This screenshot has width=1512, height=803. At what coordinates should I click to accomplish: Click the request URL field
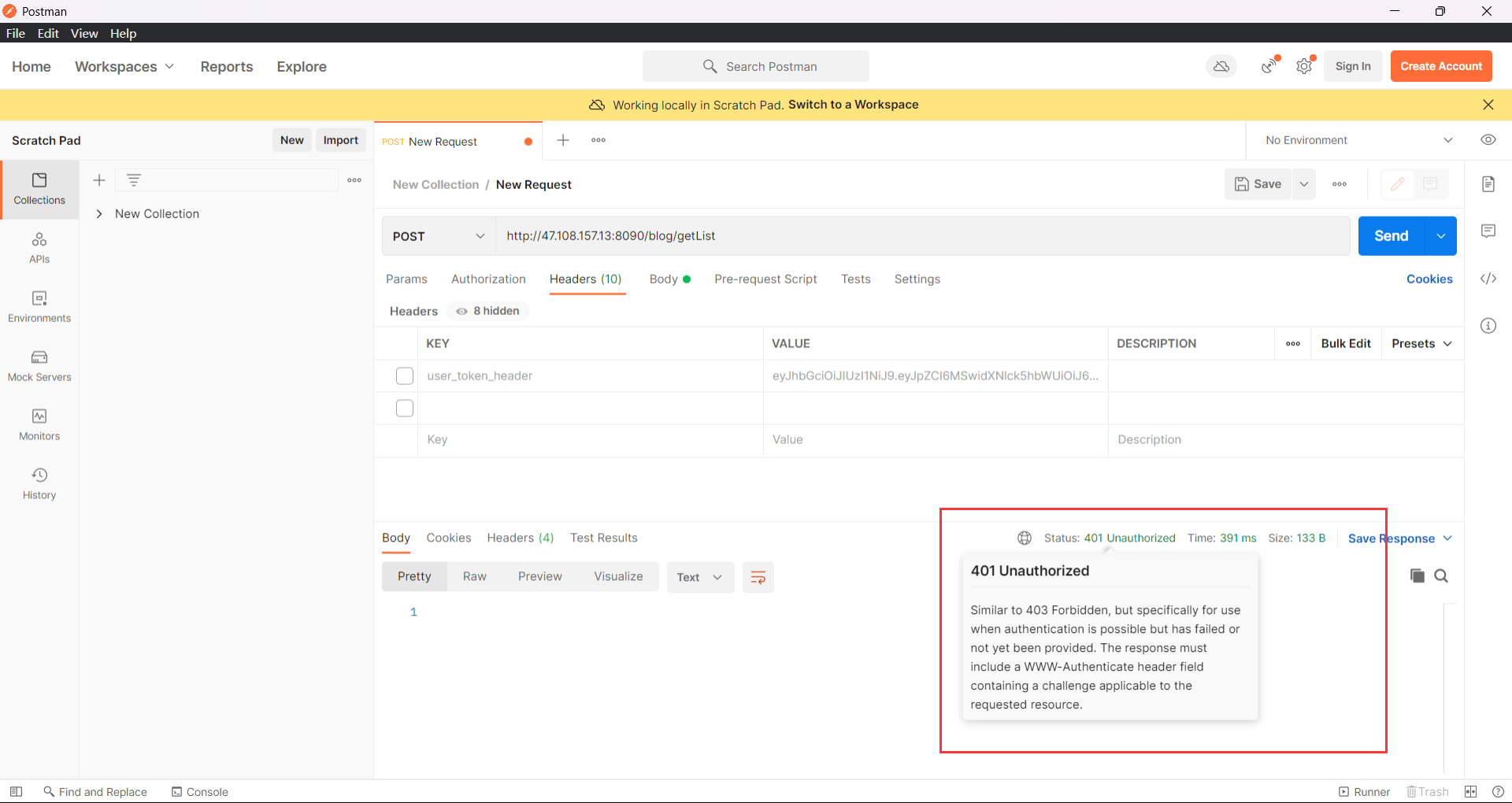coord(922,236)
